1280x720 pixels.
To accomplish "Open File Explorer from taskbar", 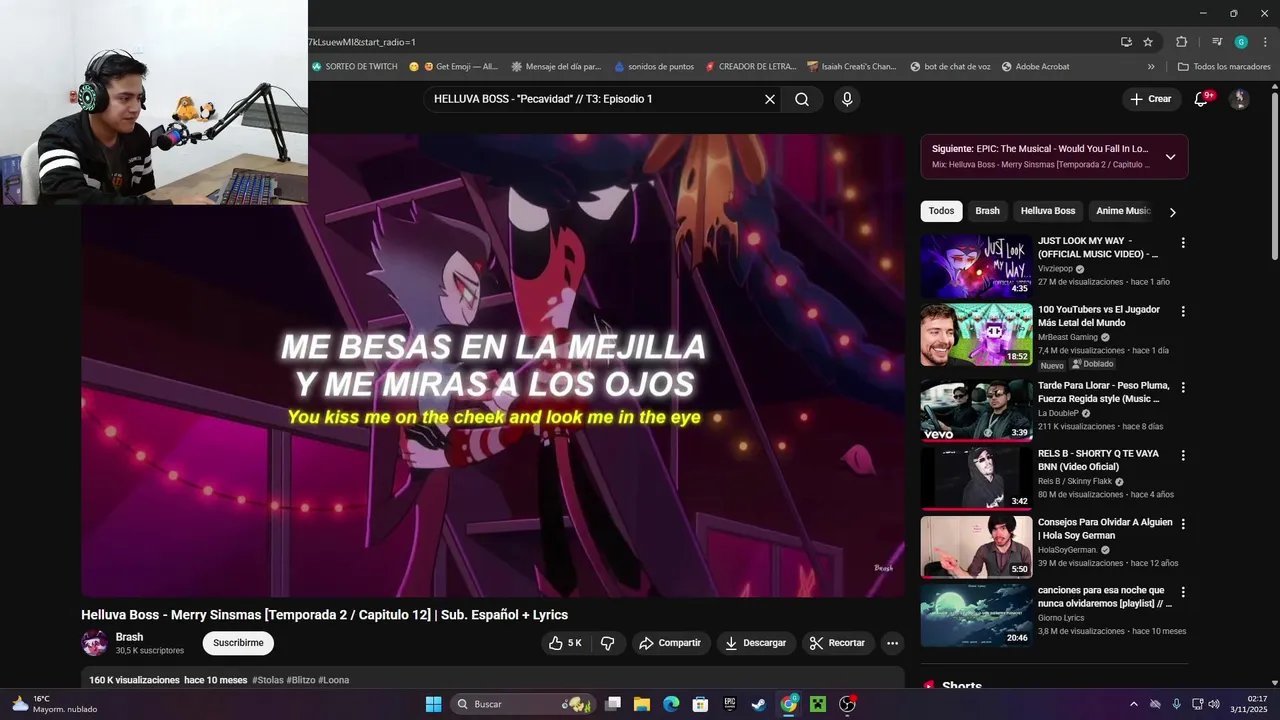I will 642,704.
